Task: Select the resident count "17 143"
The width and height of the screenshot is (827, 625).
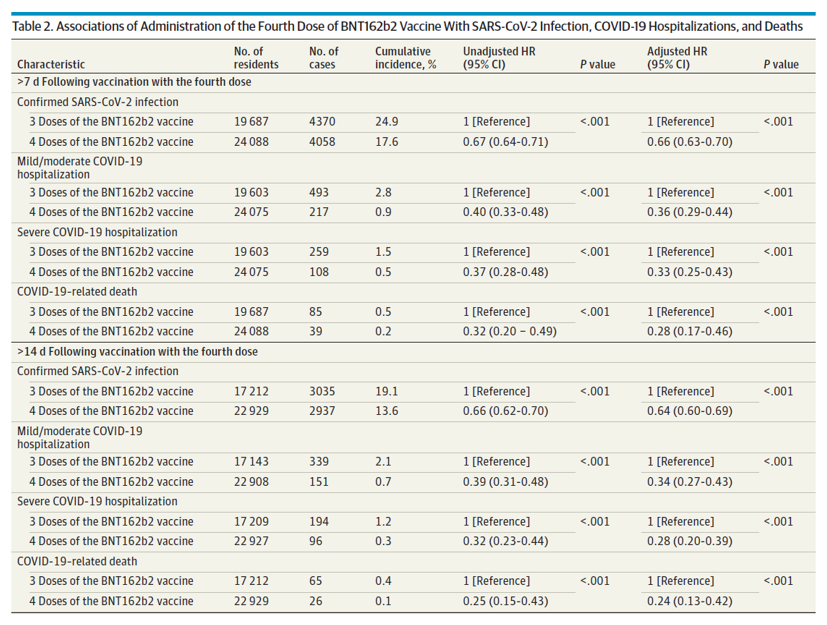Action: tap(252, 462)
